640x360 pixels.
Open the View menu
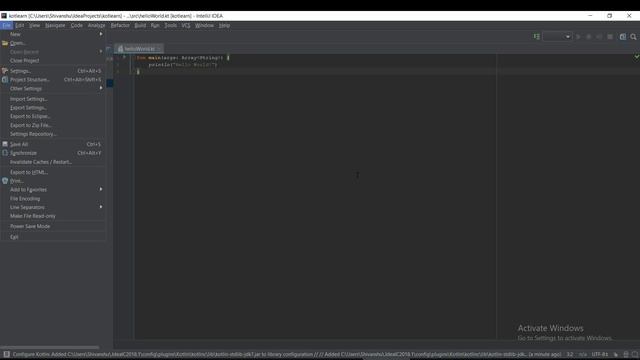[x=34, y=25]
